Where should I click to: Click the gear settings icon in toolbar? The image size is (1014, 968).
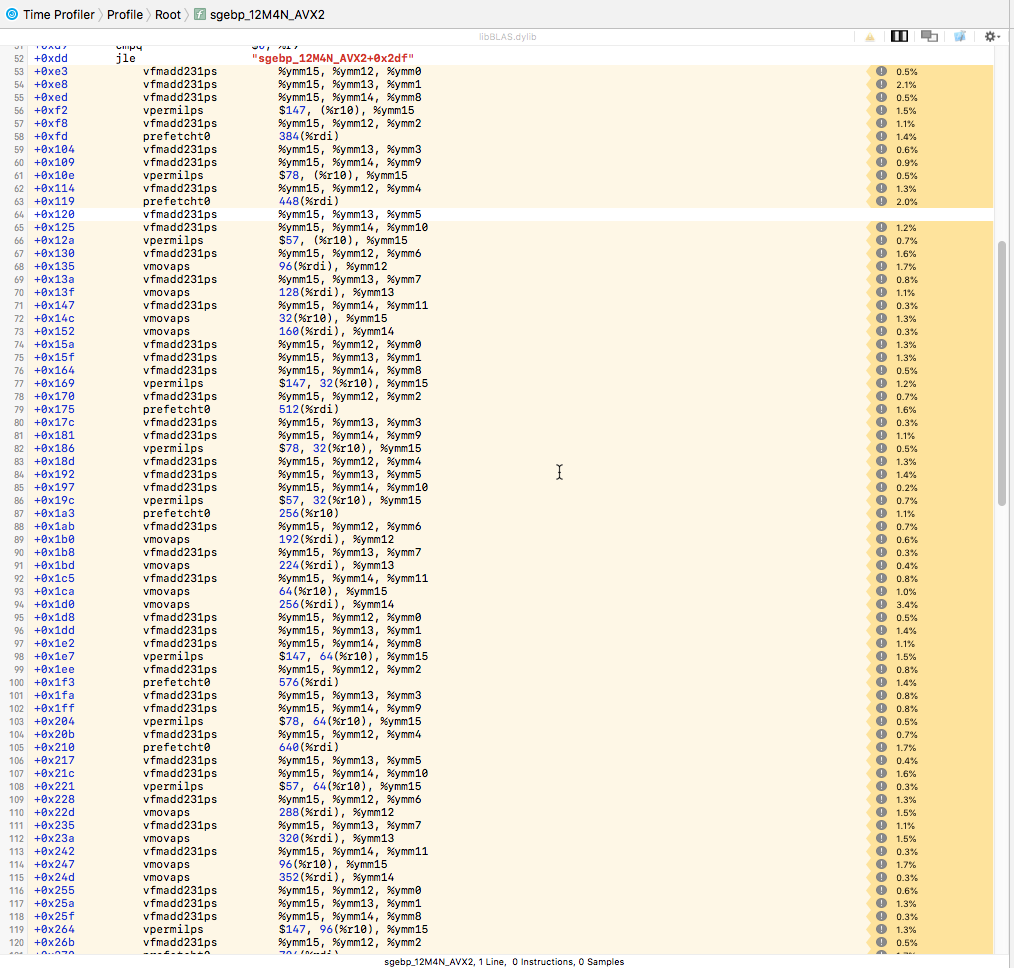(988, 35)
